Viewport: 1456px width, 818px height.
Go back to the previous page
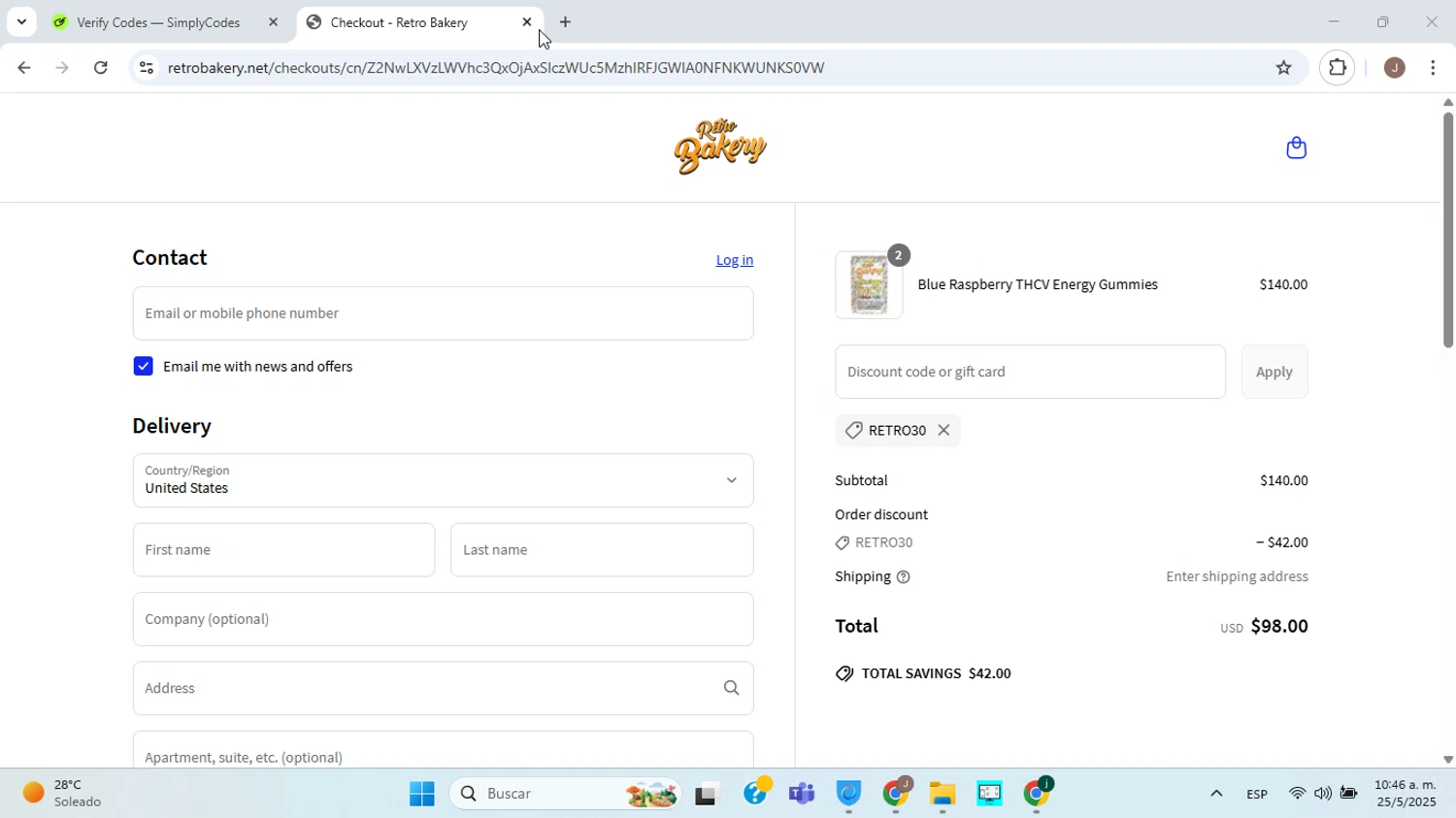tap(23, 68)
